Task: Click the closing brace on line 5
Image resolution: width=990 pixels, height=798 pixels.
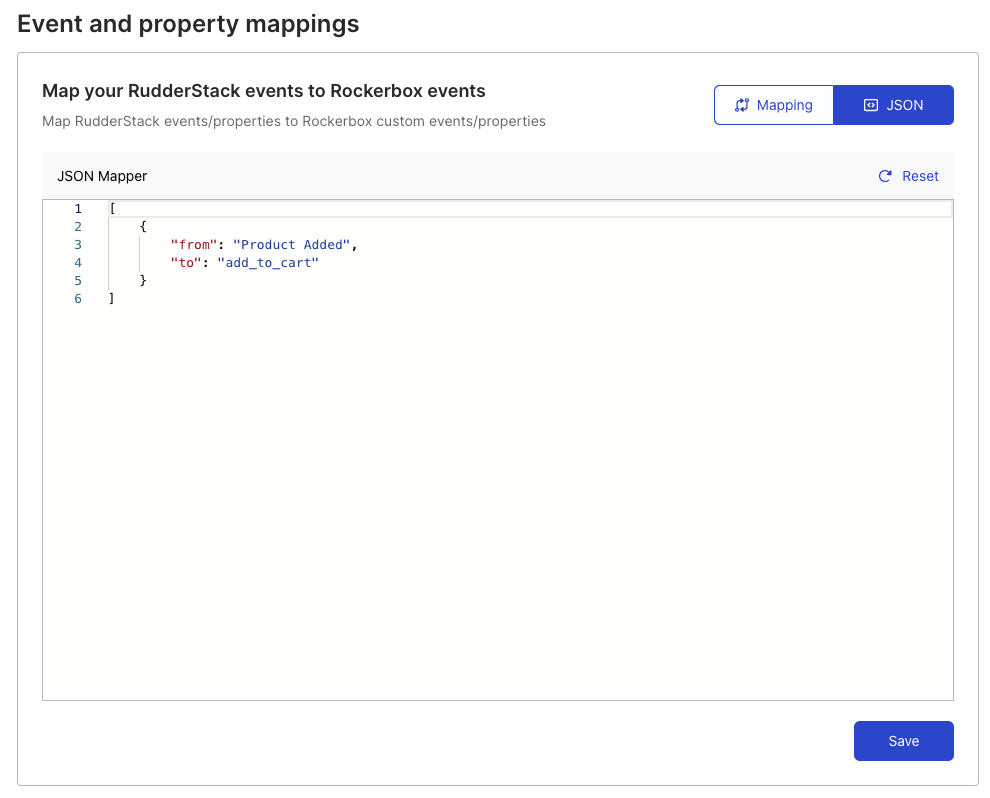Action: coord(143,280)
